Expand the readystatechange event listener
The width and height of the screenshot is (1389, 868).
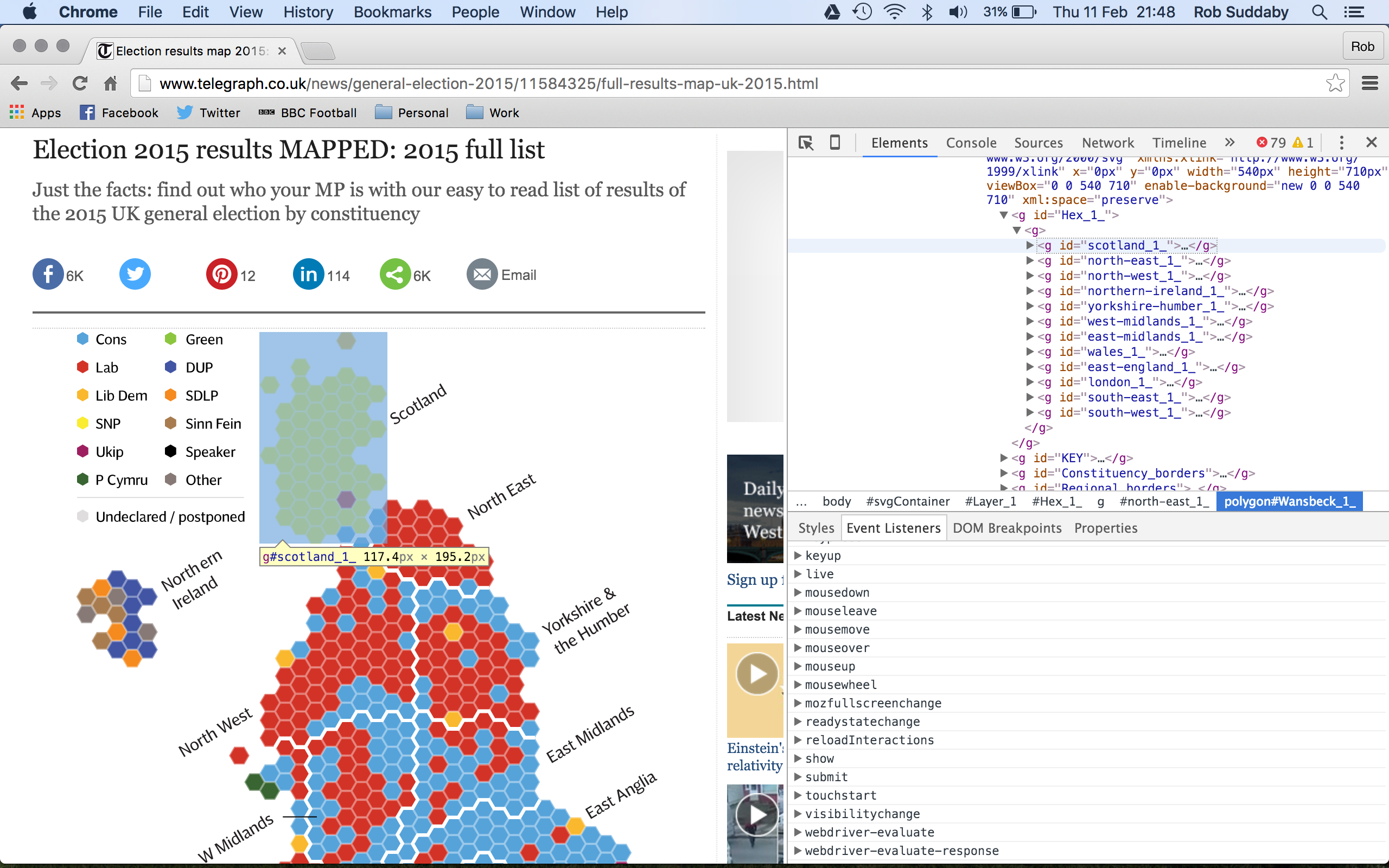[x=798, y=721]
